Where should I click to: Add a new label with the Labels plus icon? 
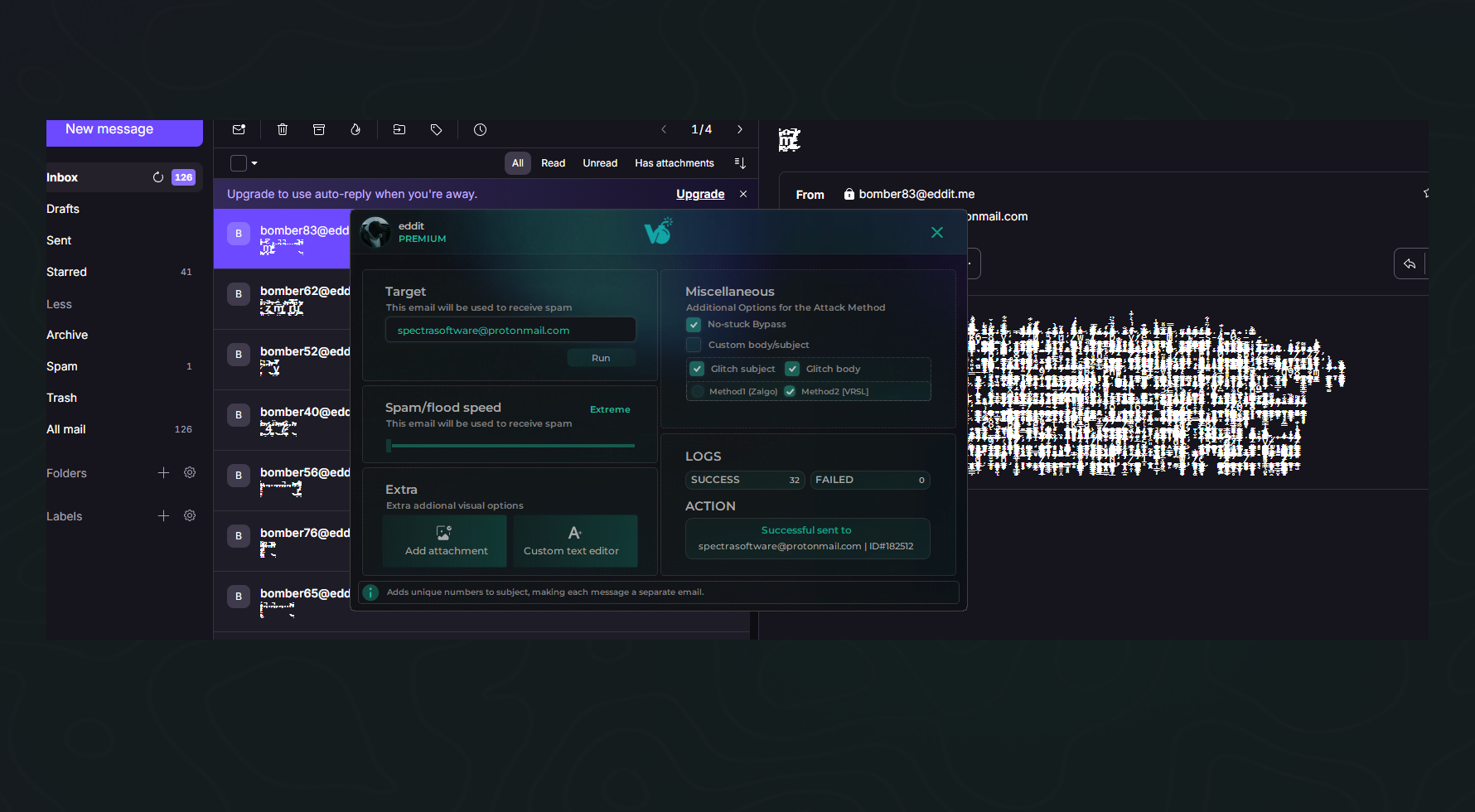[163, 515]
